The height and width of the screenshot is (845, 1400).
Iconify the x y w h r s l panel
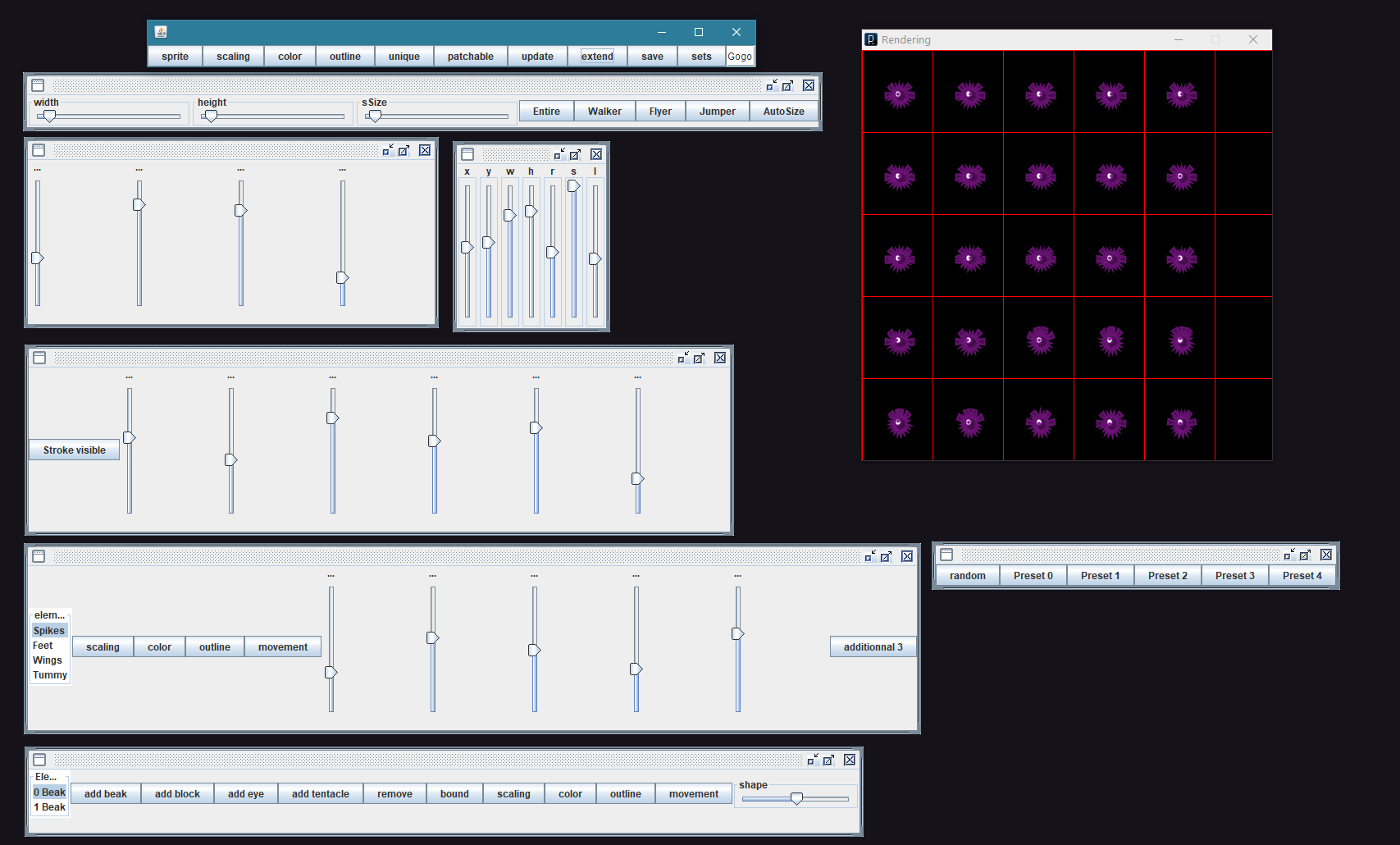pos(559,154)
